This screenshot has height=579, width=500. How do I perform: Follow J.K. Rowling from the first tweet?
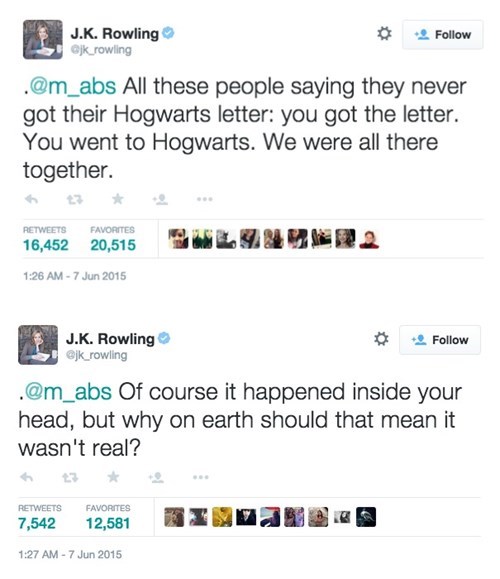pos(443,35)
